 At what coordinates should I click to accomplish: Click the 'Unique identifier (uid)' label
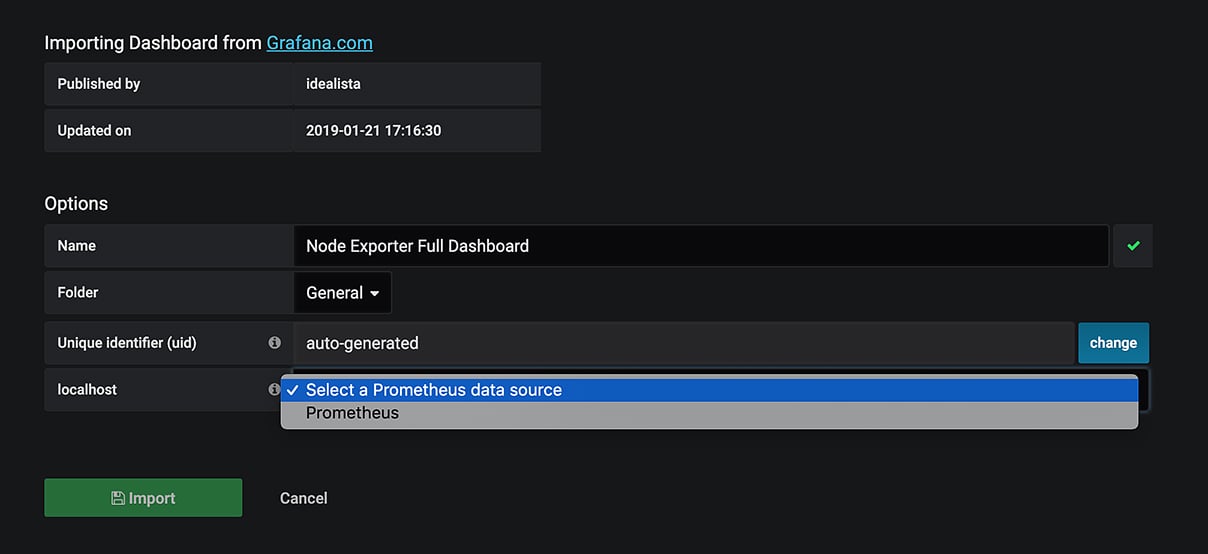click(x=127, y=343)
